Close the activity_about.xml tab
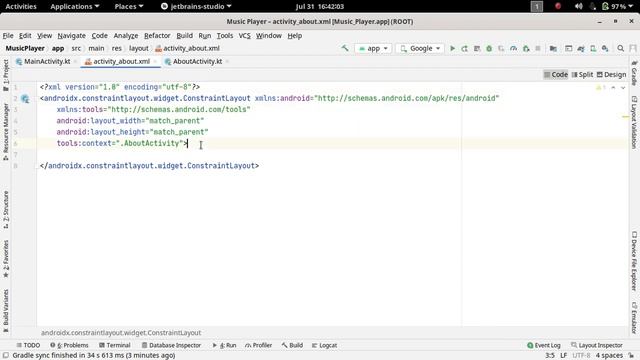Viewport: 640px width, 360px height. pos(156,62)
